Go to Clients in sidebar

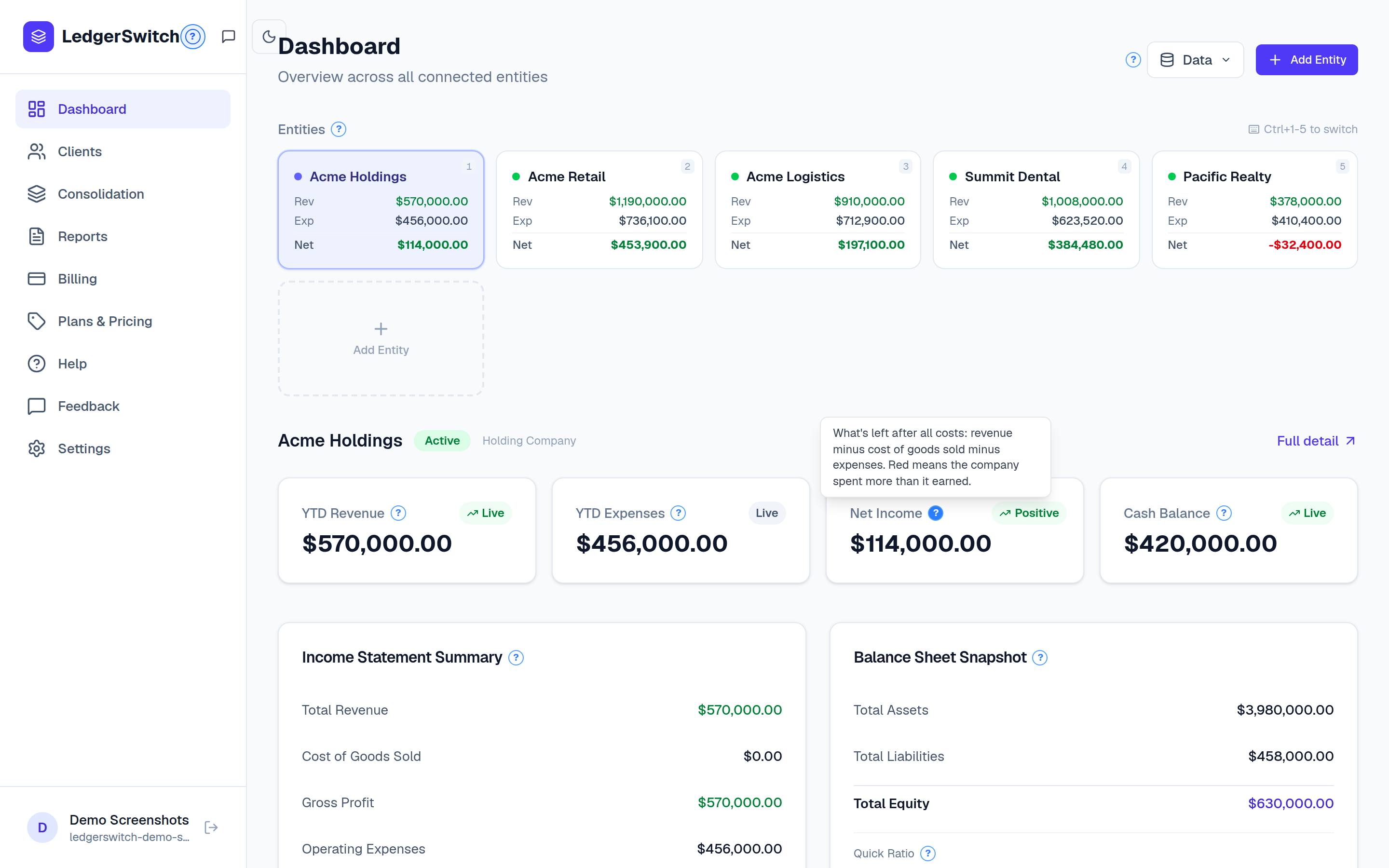point(123,151)
